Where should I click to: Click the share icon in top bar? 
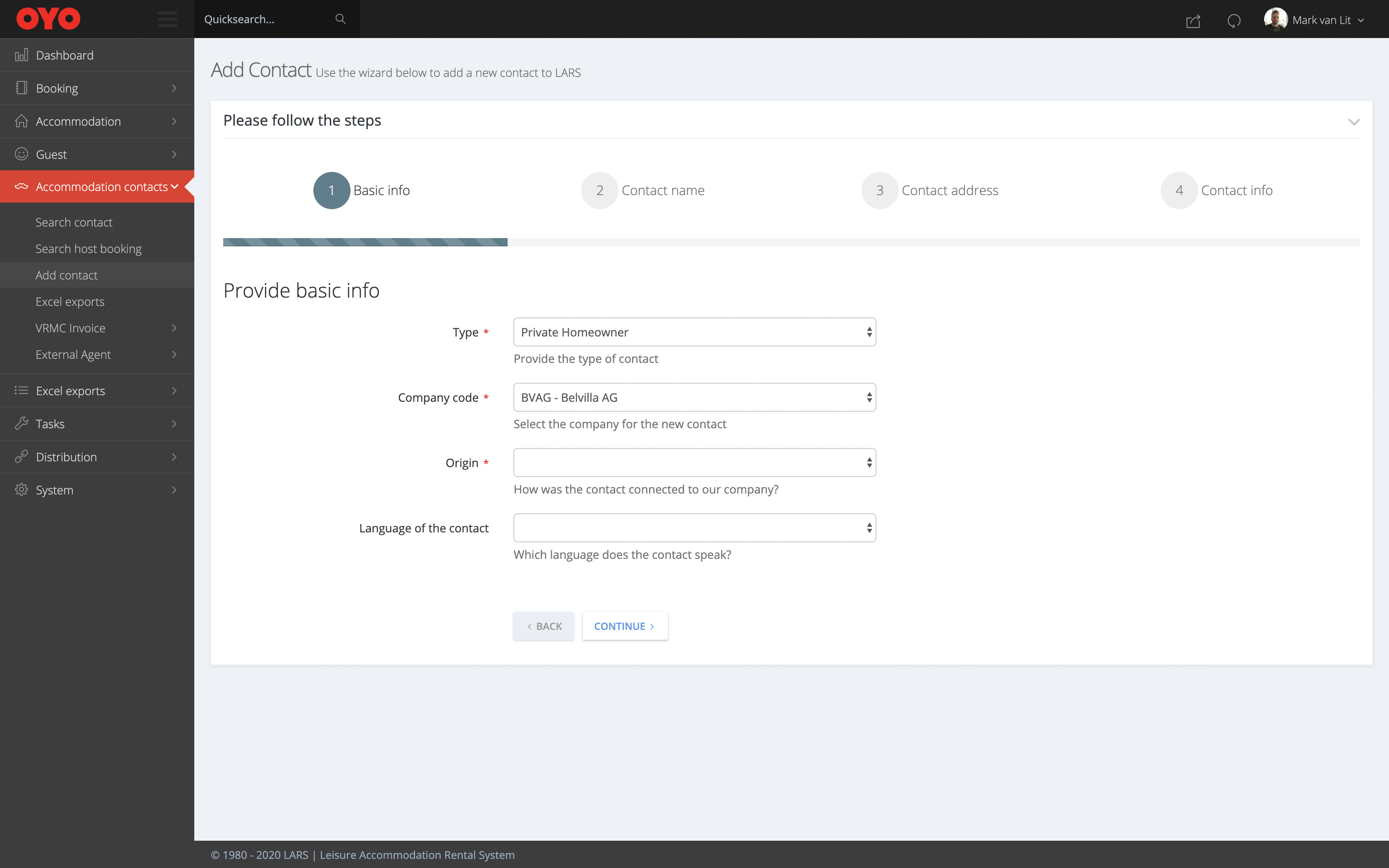coord(1193,21)
